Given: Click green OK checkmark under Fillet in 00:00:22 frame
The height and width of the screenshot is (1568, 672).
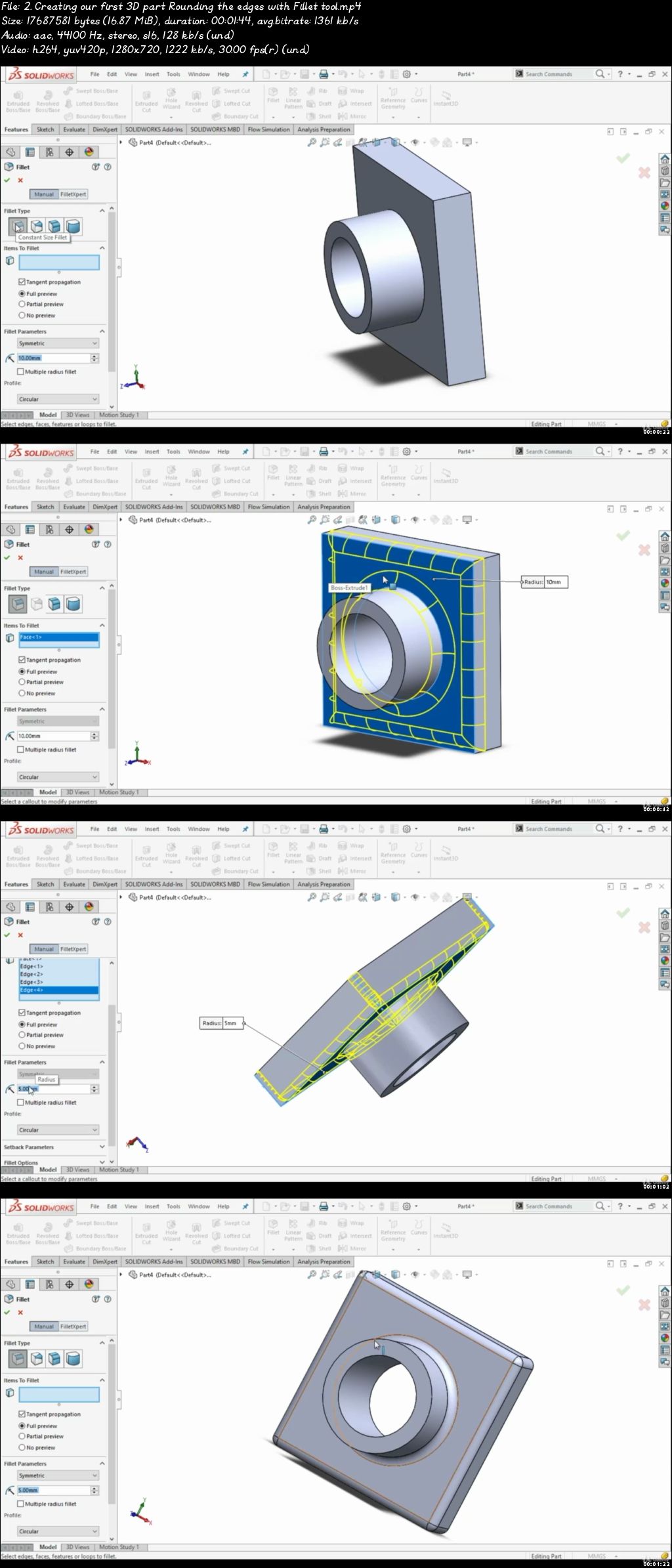Looking at the screenshot, I should tap(7, 180).
